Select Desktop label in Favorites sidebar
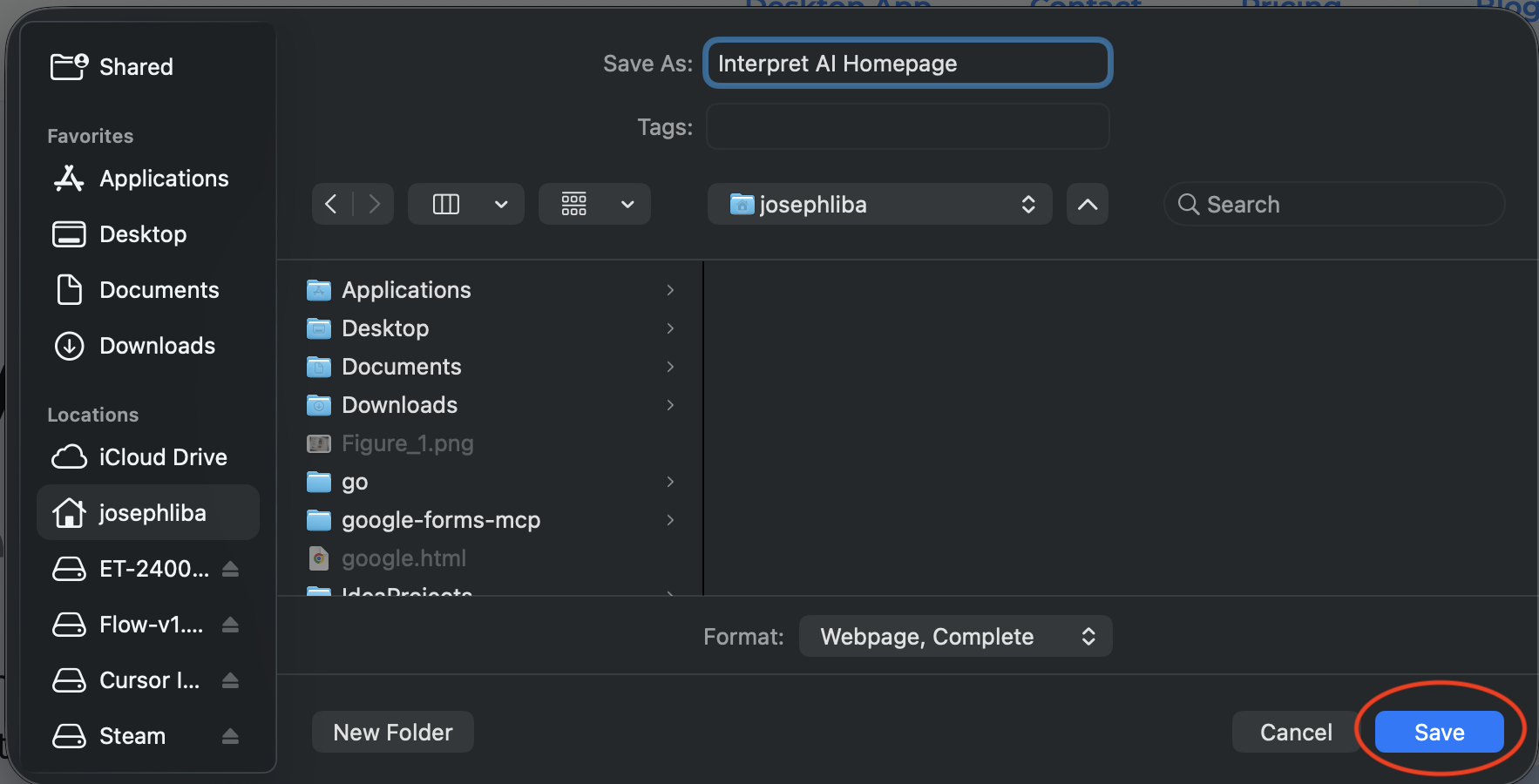This screenshot has height=784, width=1539. coord(143,234)
